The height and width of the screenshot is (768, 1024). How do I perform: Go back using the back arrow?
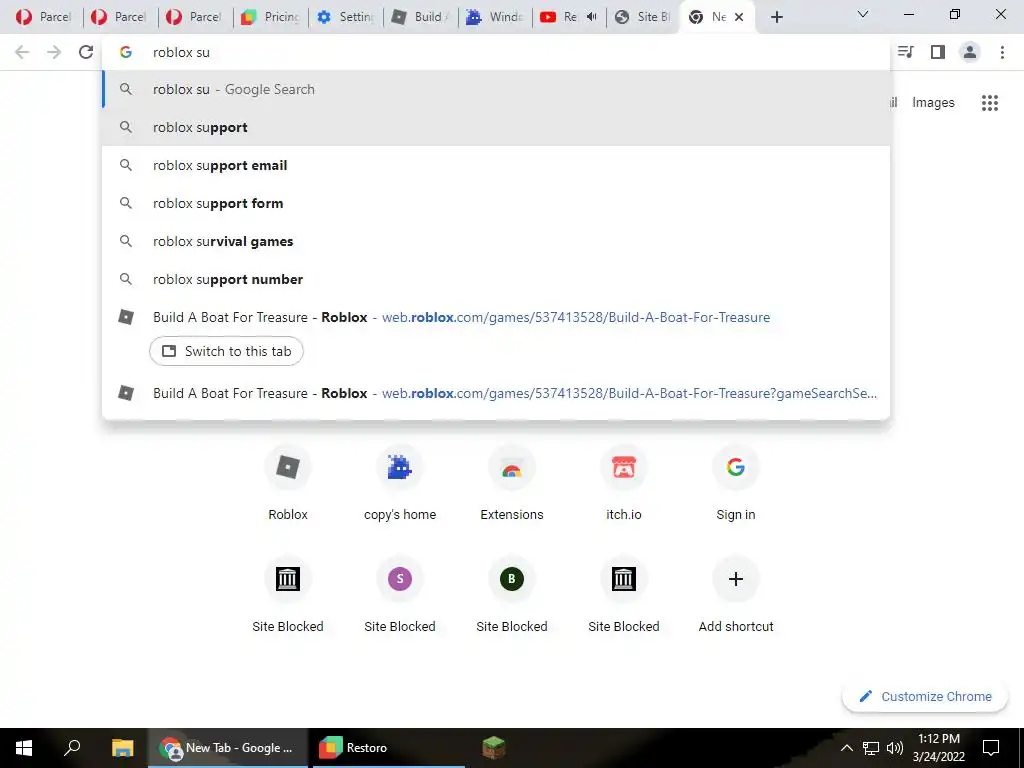pos(22,52)
